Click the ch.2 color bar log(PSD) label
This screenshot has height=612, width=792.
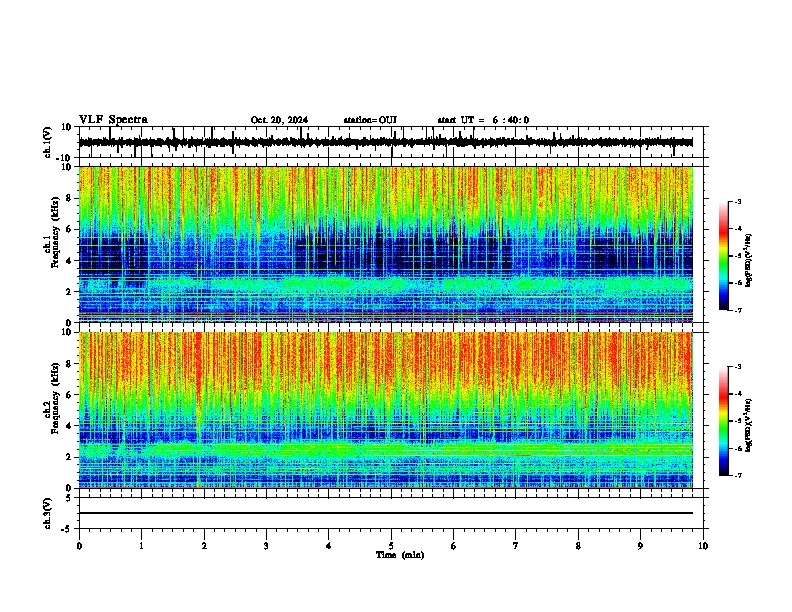tap(749, 425)
